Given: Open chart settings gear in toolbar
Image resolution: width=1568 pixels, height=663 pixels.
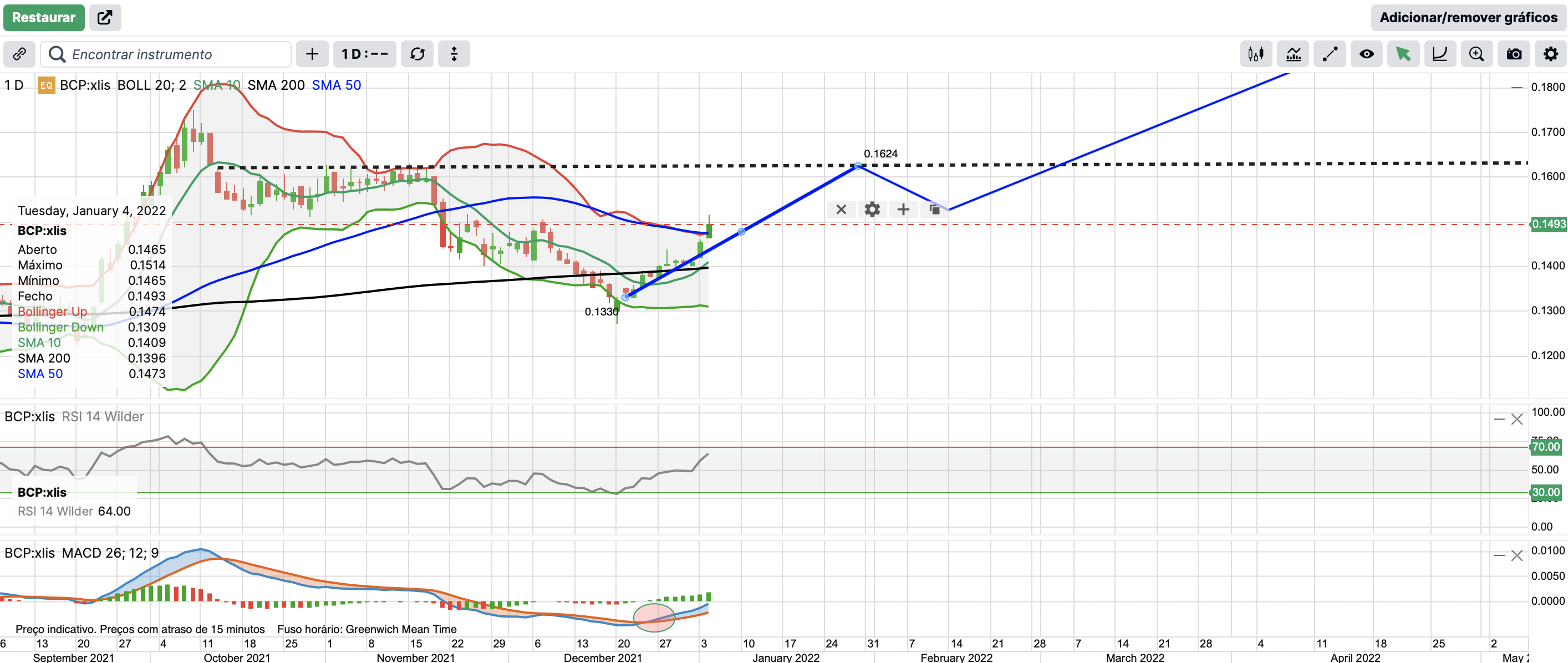Looking at the screenshot, I should [x=1550, y=54].
